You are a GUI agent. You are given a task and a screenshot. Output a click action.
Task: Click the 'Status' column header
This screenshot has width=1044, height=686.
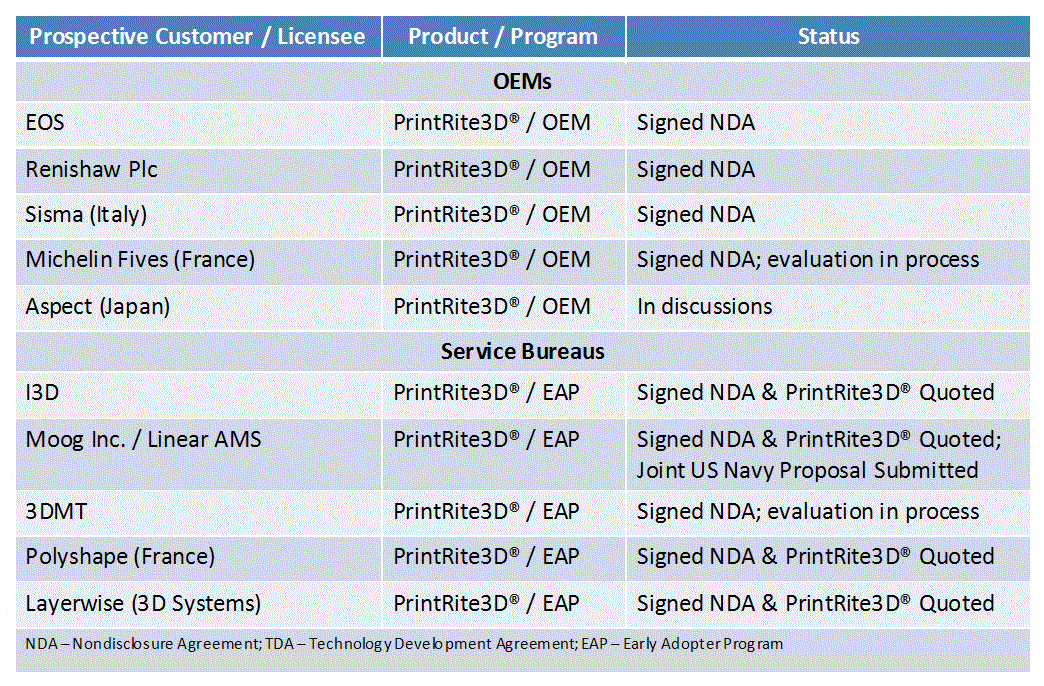click(x=828, y=37)
